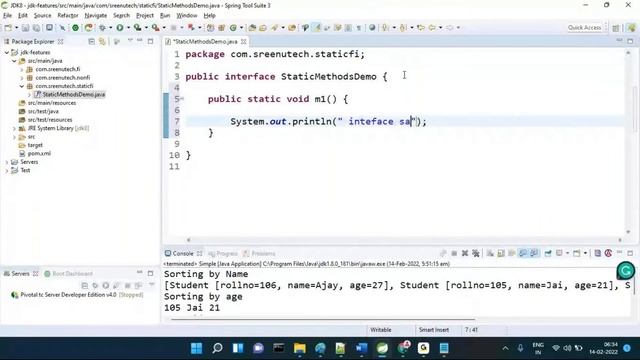Click the Last Edit Location arrow icon
This screenshot has height=360, width=640.
tap(420, 28)
